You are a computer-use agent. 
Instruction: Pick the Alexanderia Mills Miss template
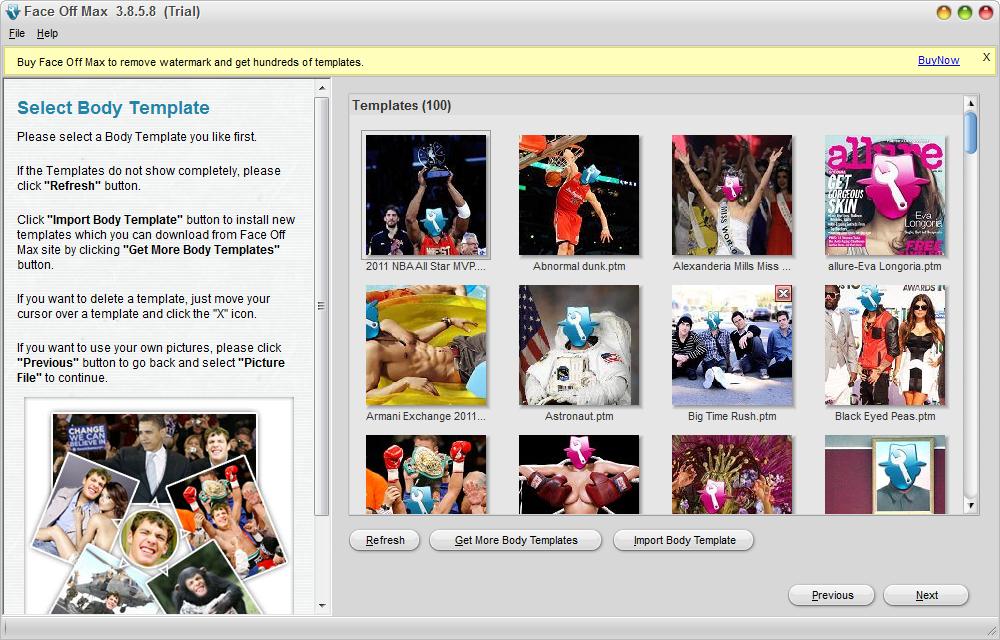pyautogui.click(x=732, y=196)
